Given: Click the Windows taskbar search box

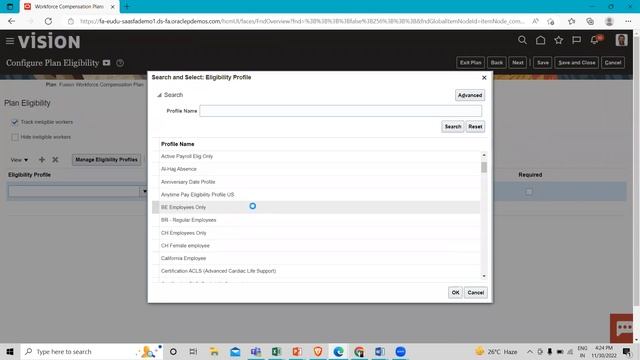Looking at the screenshot, I should tap(91, 351).
